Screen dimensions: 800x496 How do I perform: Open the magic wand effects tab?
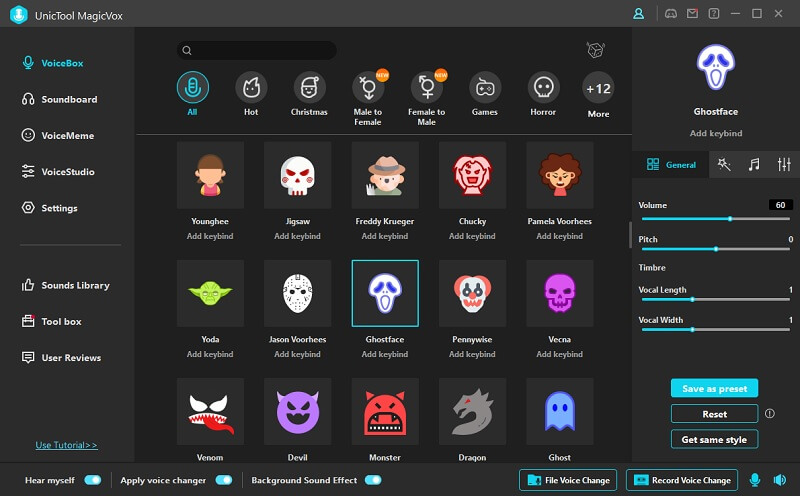[722, 164]
